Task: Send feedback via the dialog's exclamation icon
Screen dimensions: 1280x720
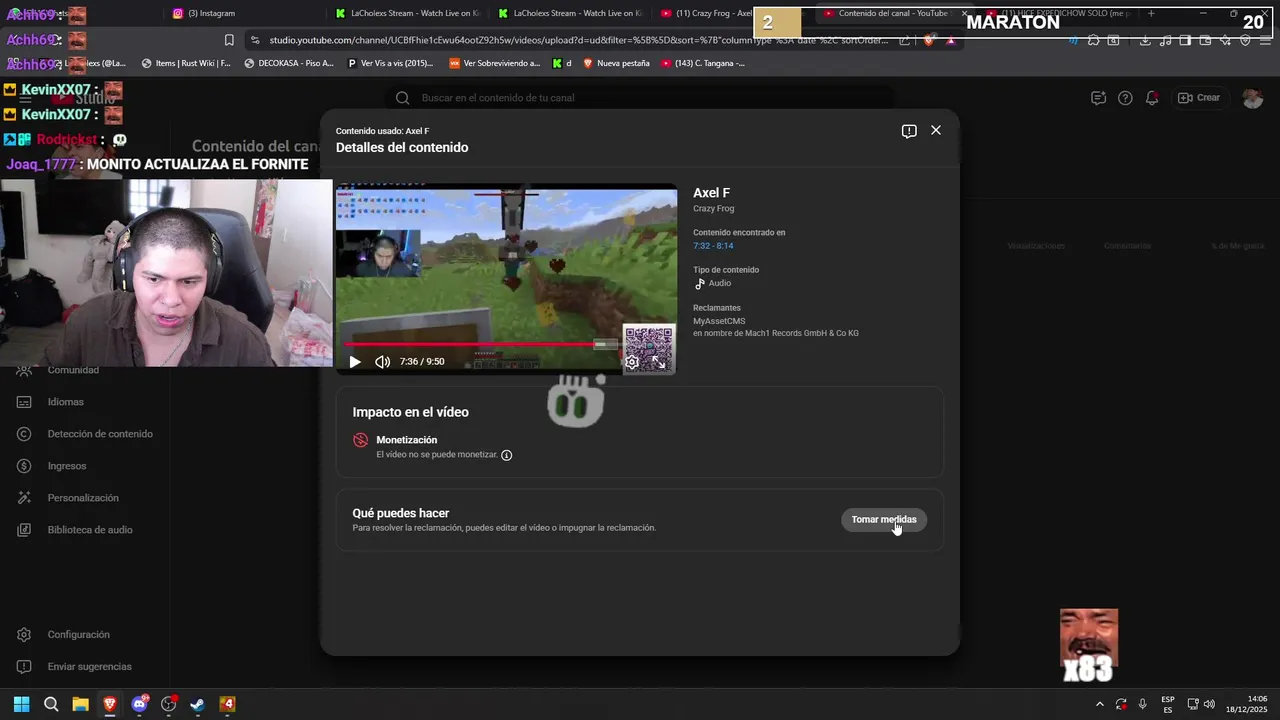Action: (909, 131)
